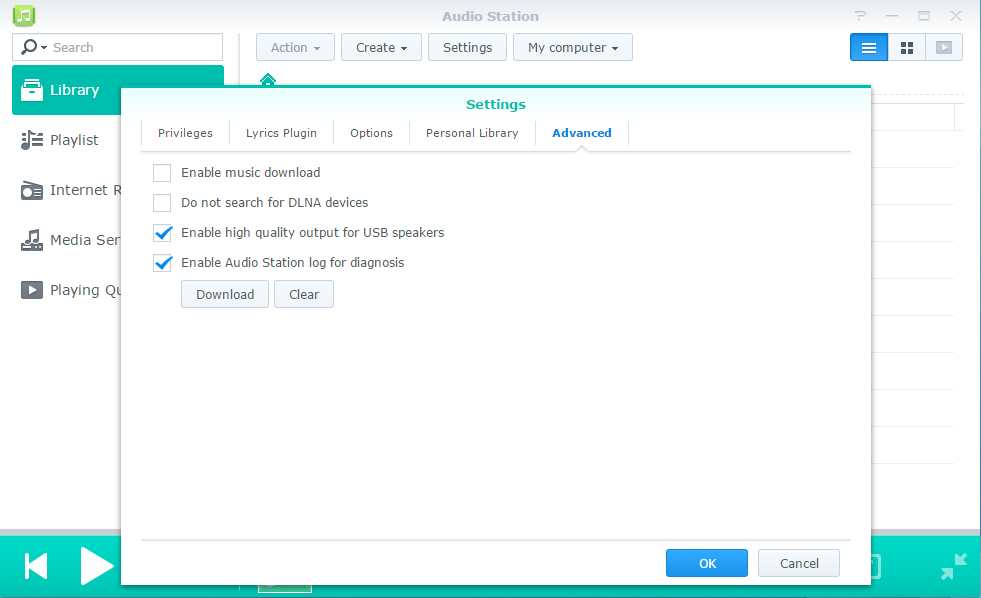Switch to the Options tab
981x598 pixels.
[372, 133]
